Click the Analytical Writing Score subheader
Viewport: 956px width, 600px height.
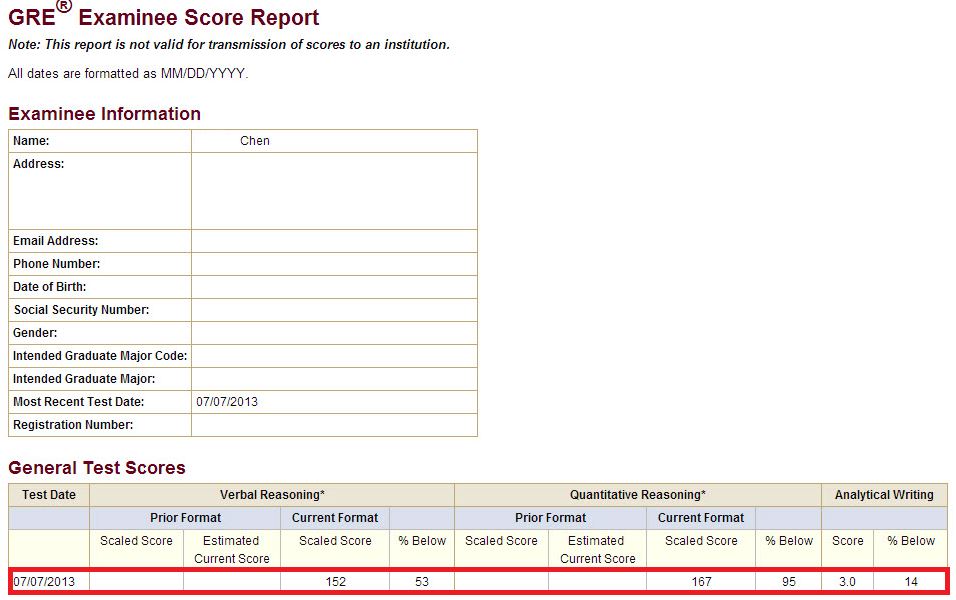tap(847, 541)
